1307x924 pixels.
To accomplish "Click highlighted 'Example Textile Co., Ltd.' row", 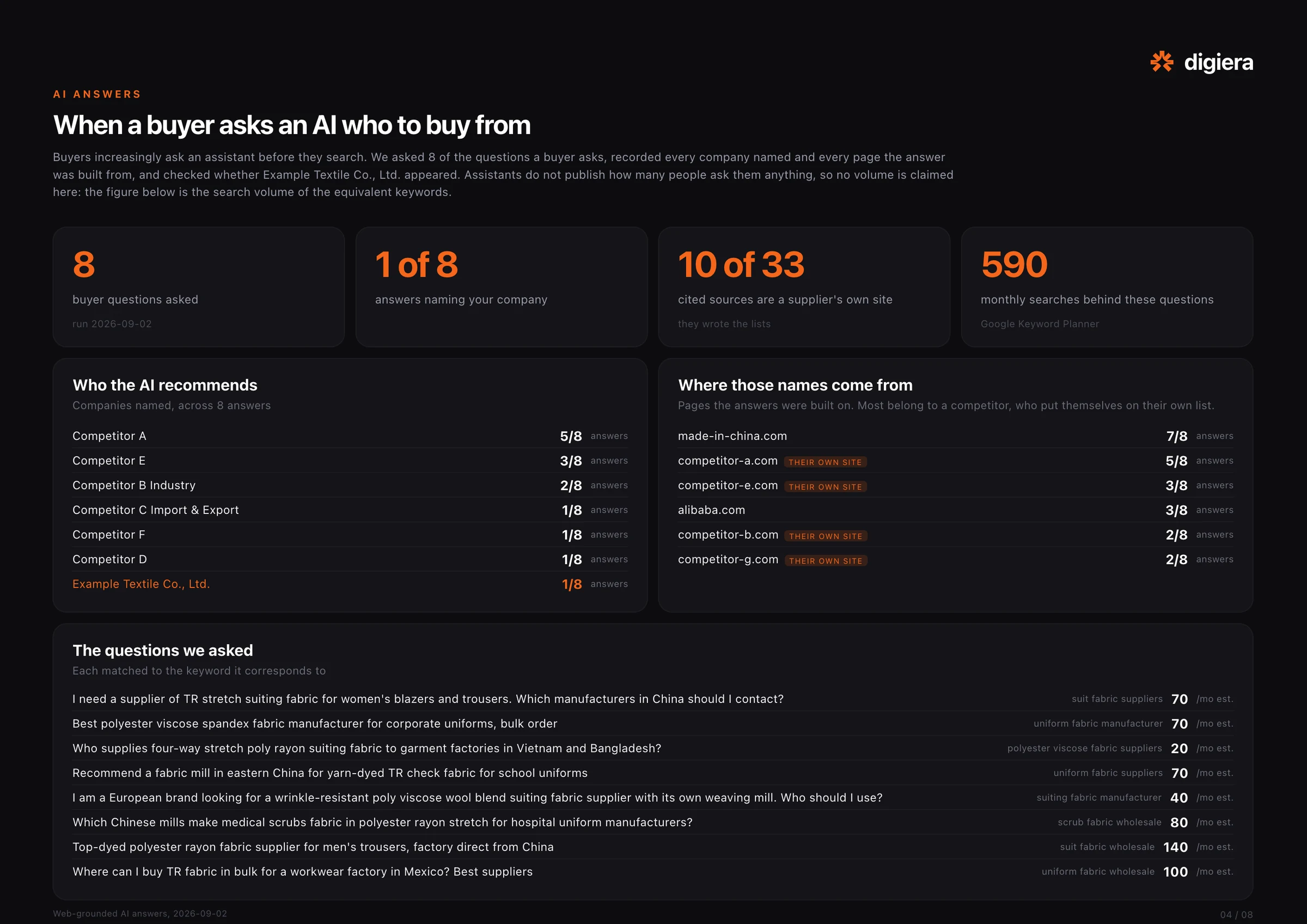I will pyautogui.click(x=141, y=584).
